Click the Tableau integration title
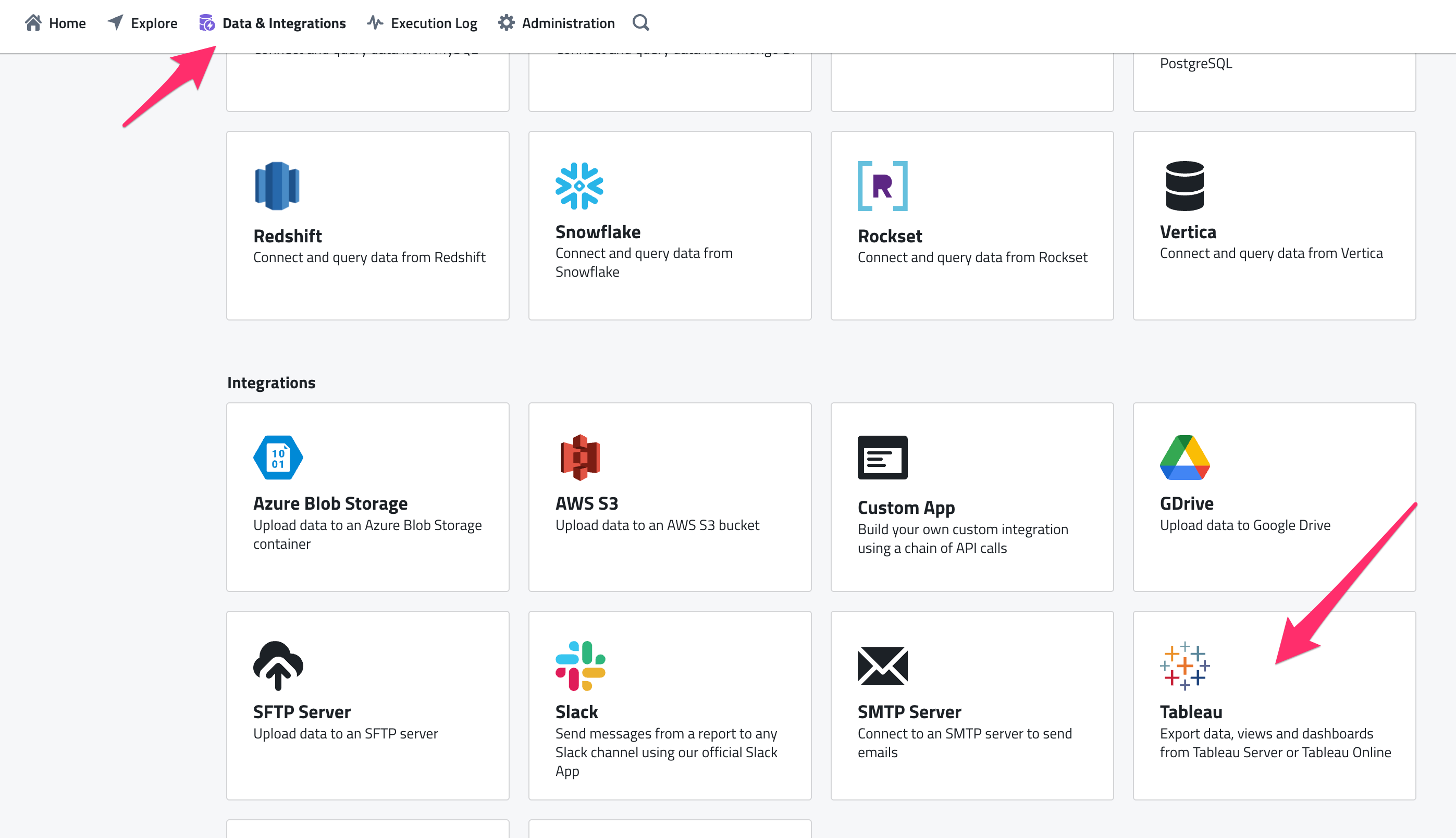The image size is (1456, 838). pos(1191,712)
